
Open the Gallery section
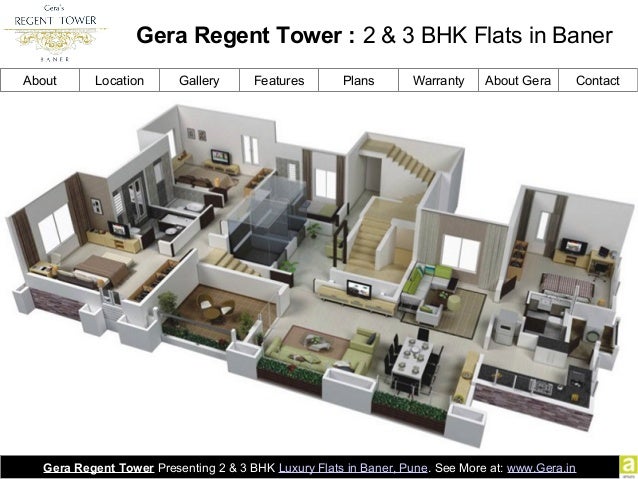[199, 80]
